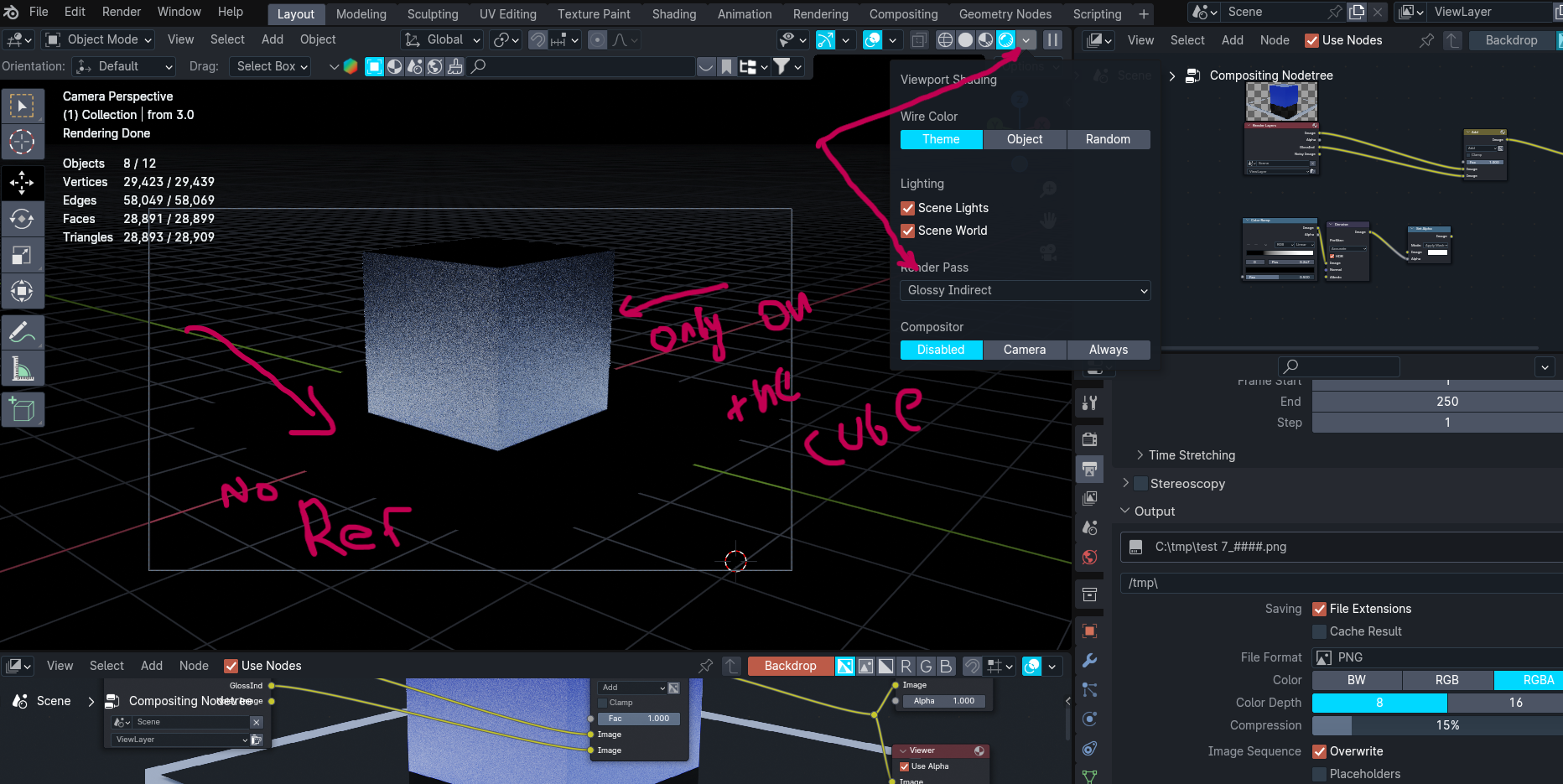Screen dimensions: 1563x784
Task: Open the Render Pass Glossy Indirect dropdown
Action: point(1025,290)
